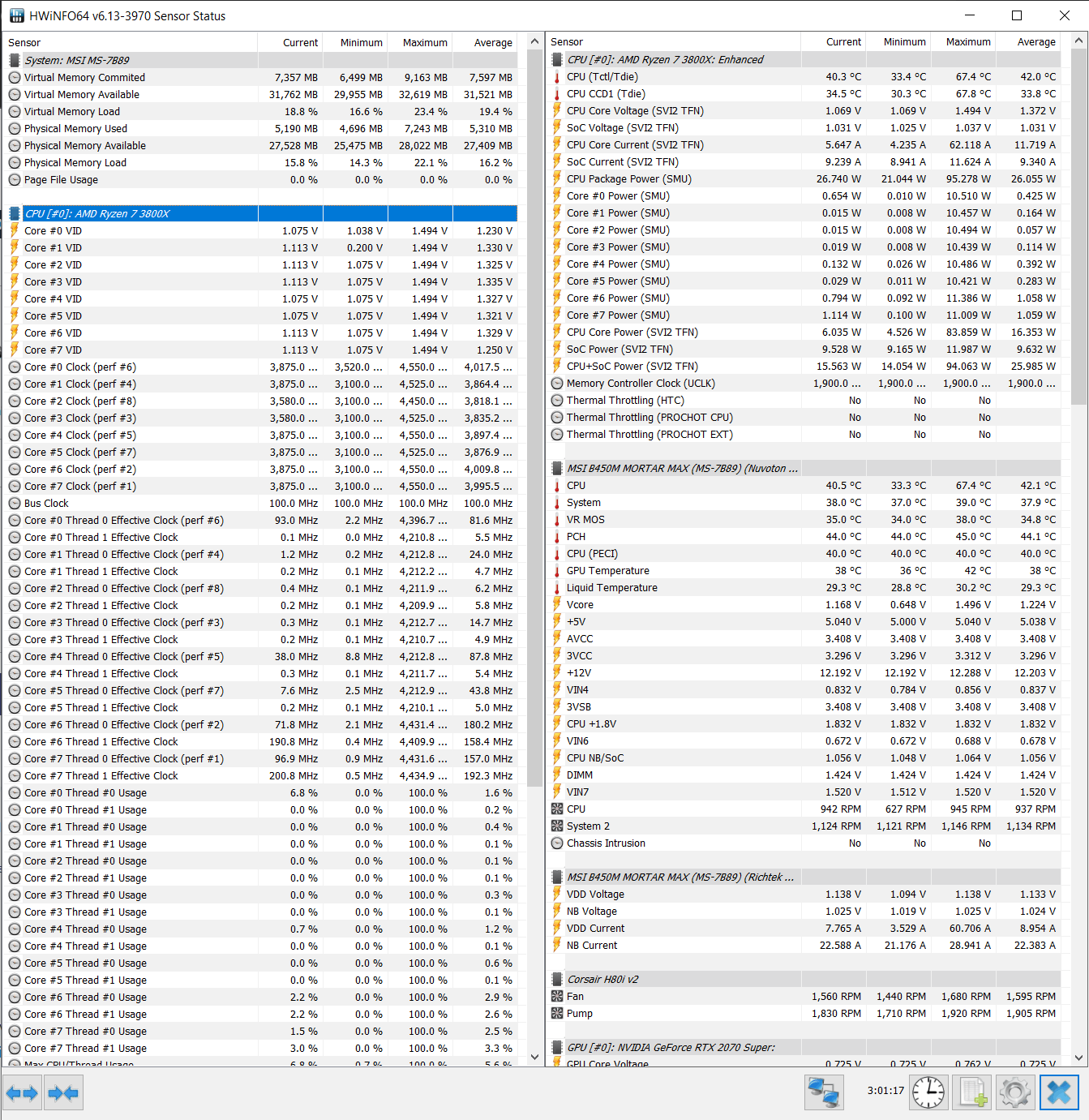
Task: Click the icon beside Thermal Throttling (HTC)
Action: 557,400
